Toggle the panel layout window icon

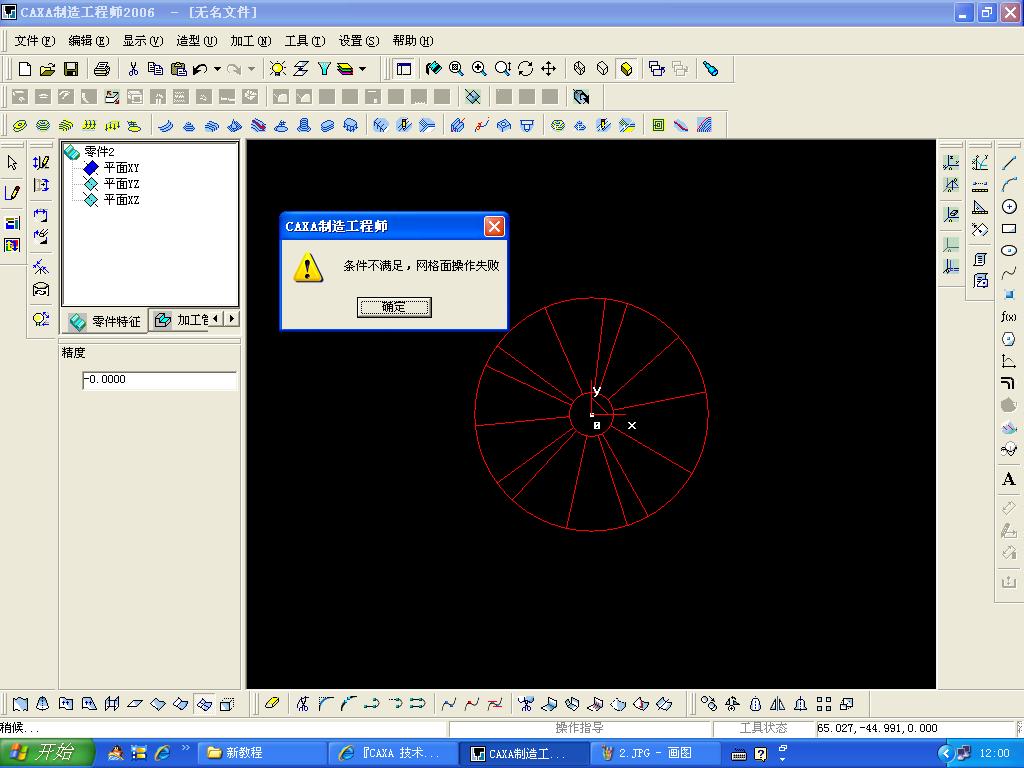point(404,69)
